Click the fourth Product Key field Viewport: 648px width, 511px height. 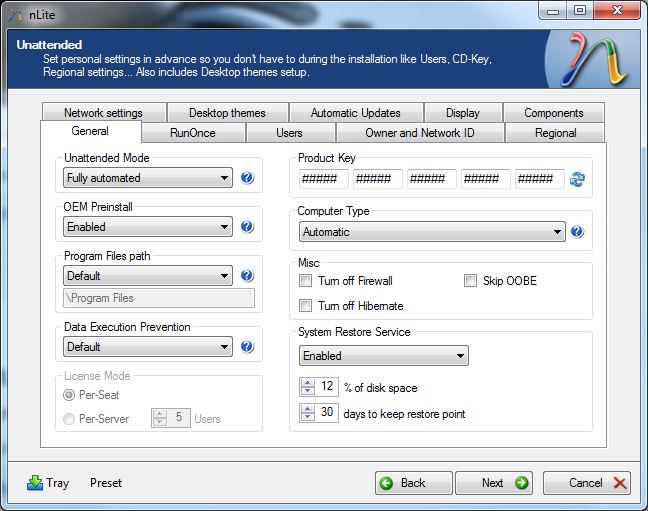click(x=486, y=179)
